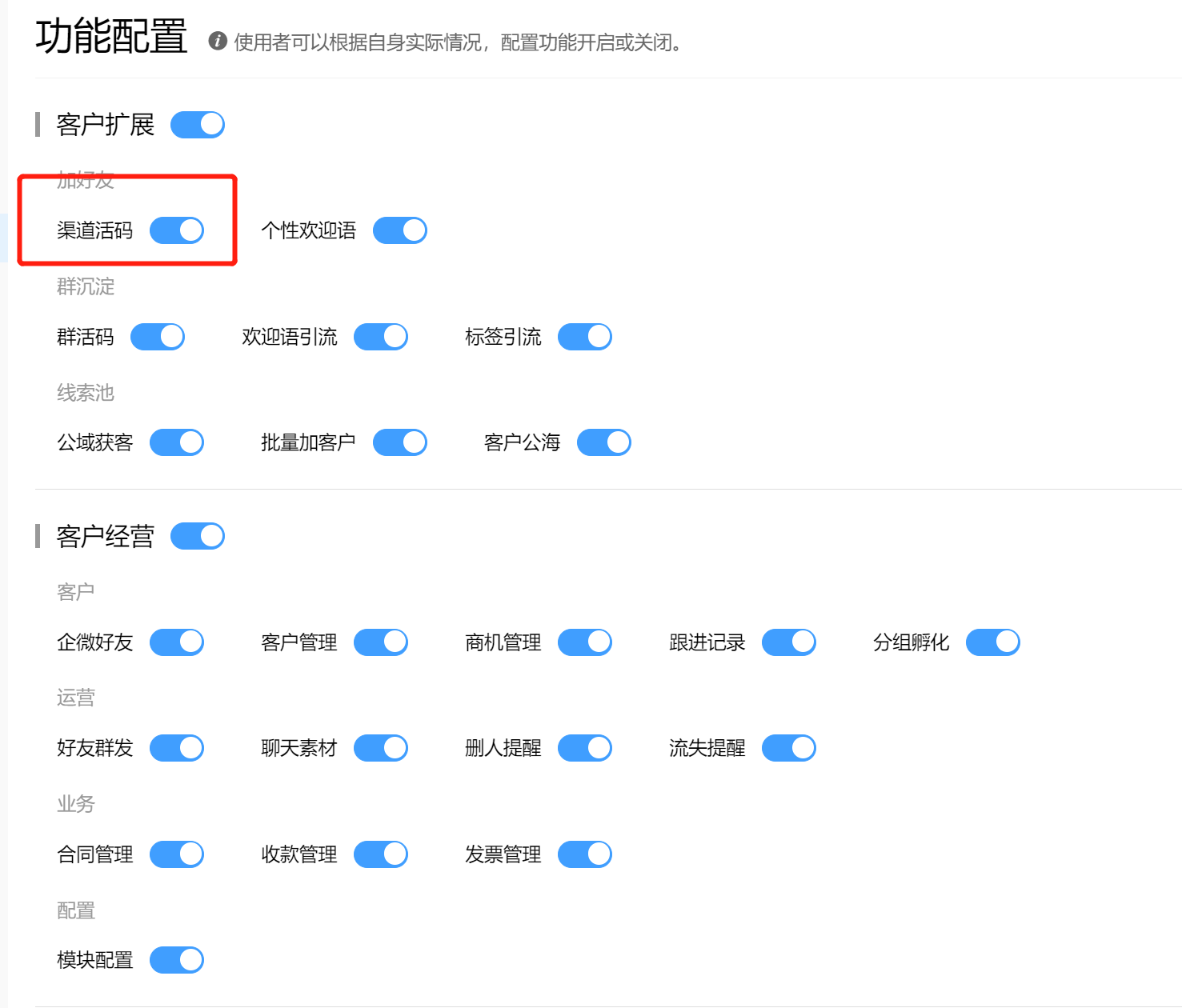Toggle the 跟进记录 switch
The height and width of the screenshot is (1008, 1182).
pos(789,642)
